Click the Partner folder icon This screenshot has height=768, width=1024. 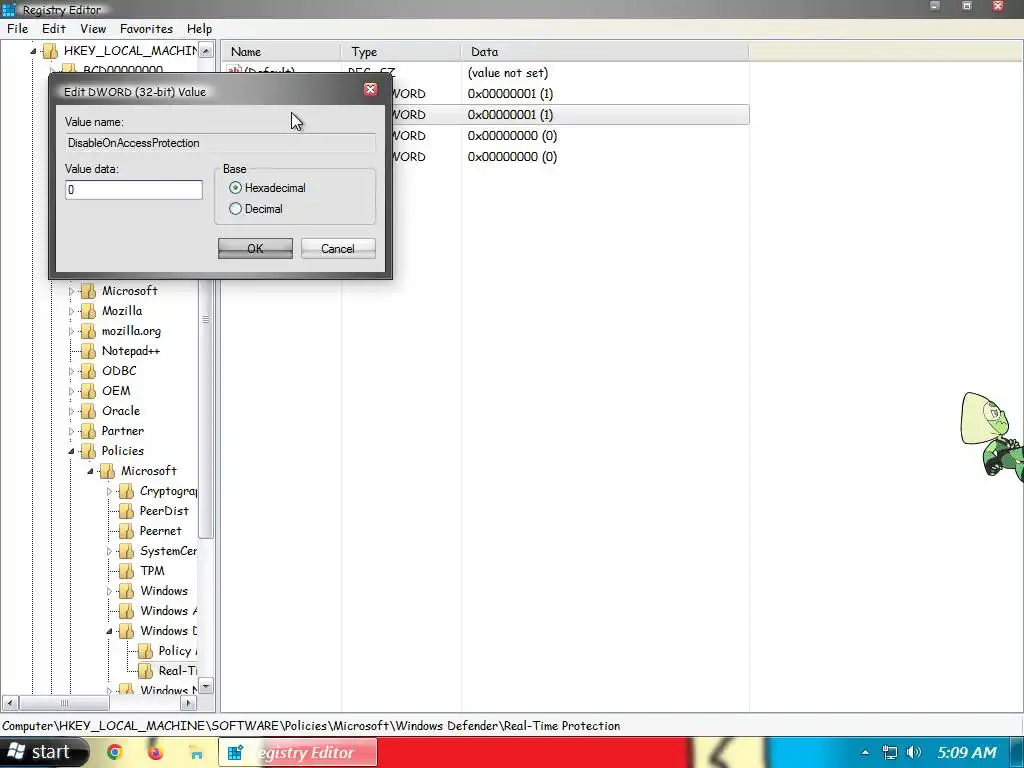click(x=88, y=432)
